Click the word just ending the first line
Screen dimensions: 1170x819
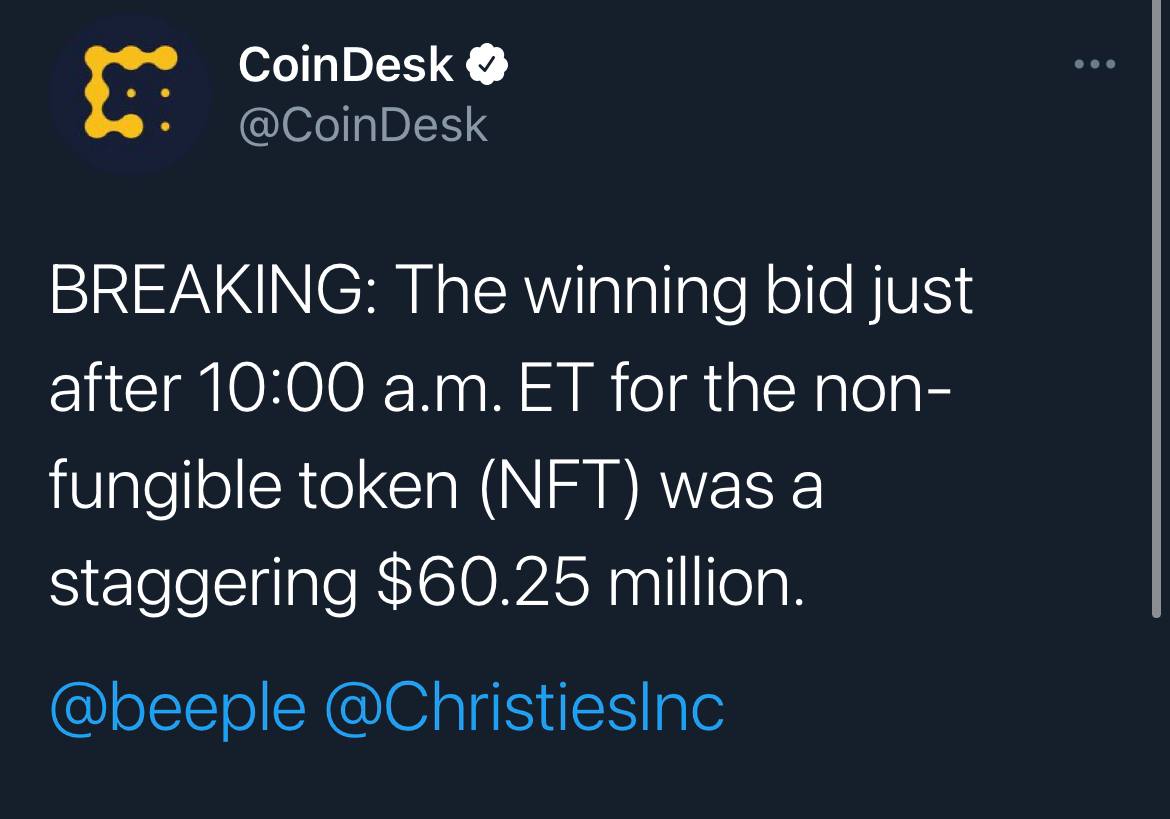(x=928, y=294)
